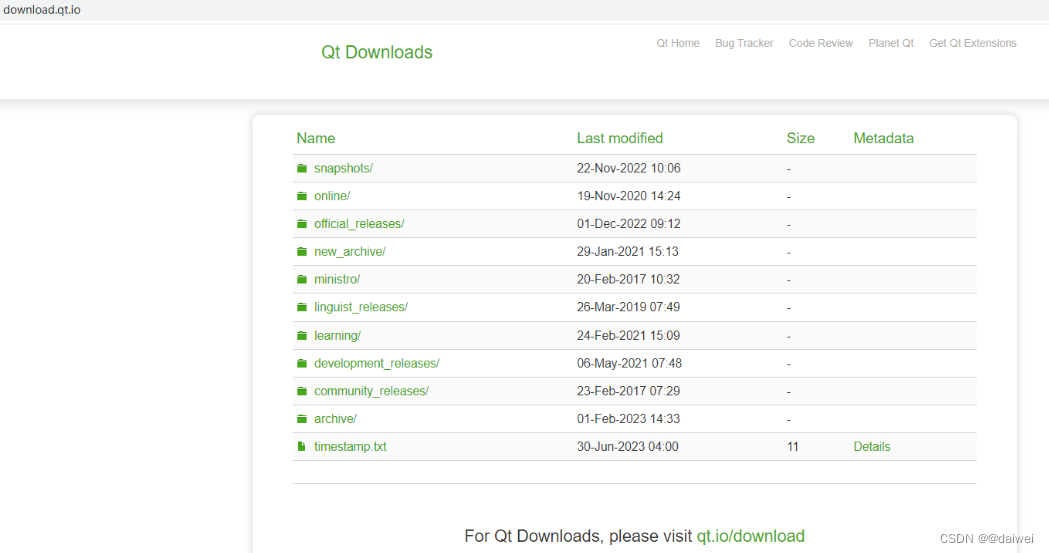
Task: Click date 24-Feb-2021 15:09
Action: coord(628,336)
